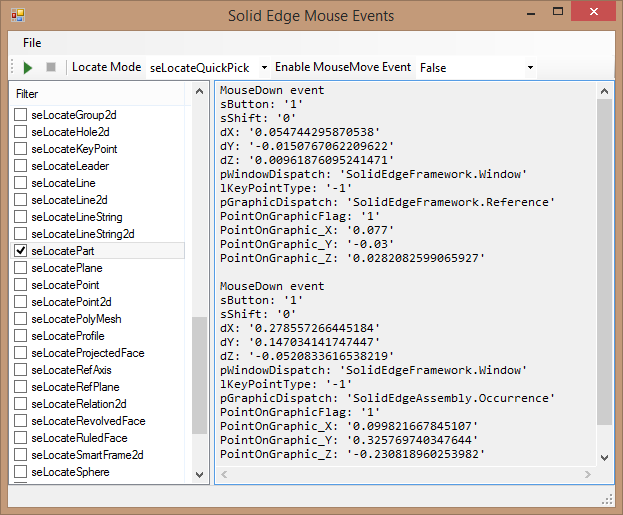Uncheck the seLocatePart checkbox
This screenshot has height=515, width=623.
[x=21, y=251]
